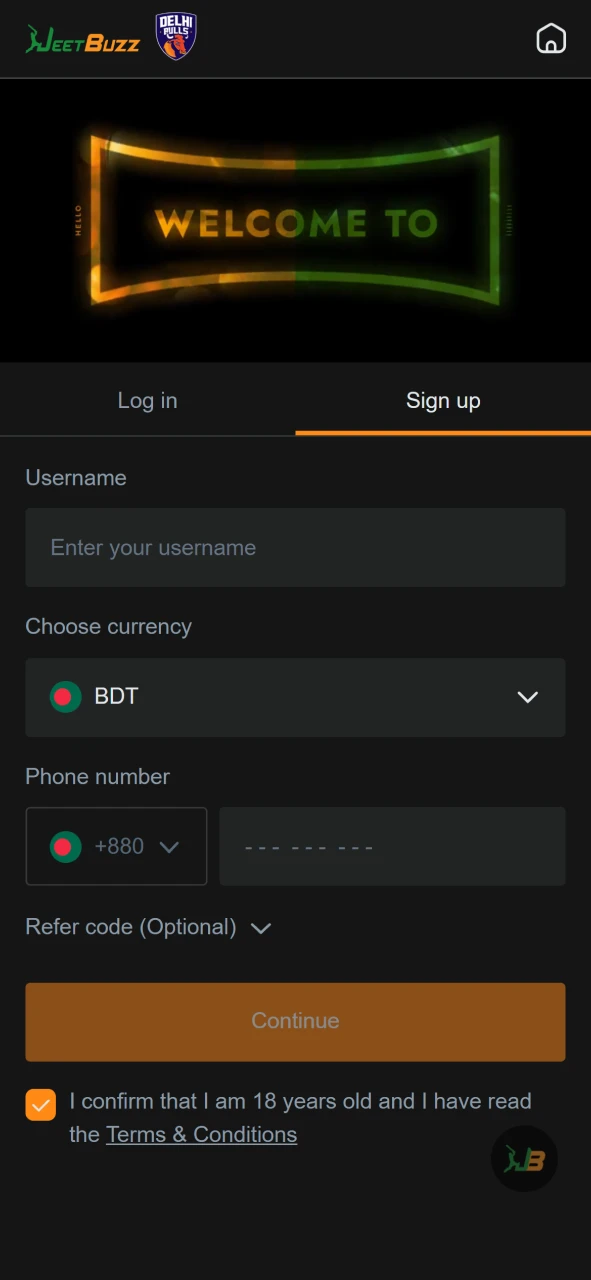This screenshot has height=1280, width=591.
Task: Select the Sign up tab
Action: pos(443,400)
